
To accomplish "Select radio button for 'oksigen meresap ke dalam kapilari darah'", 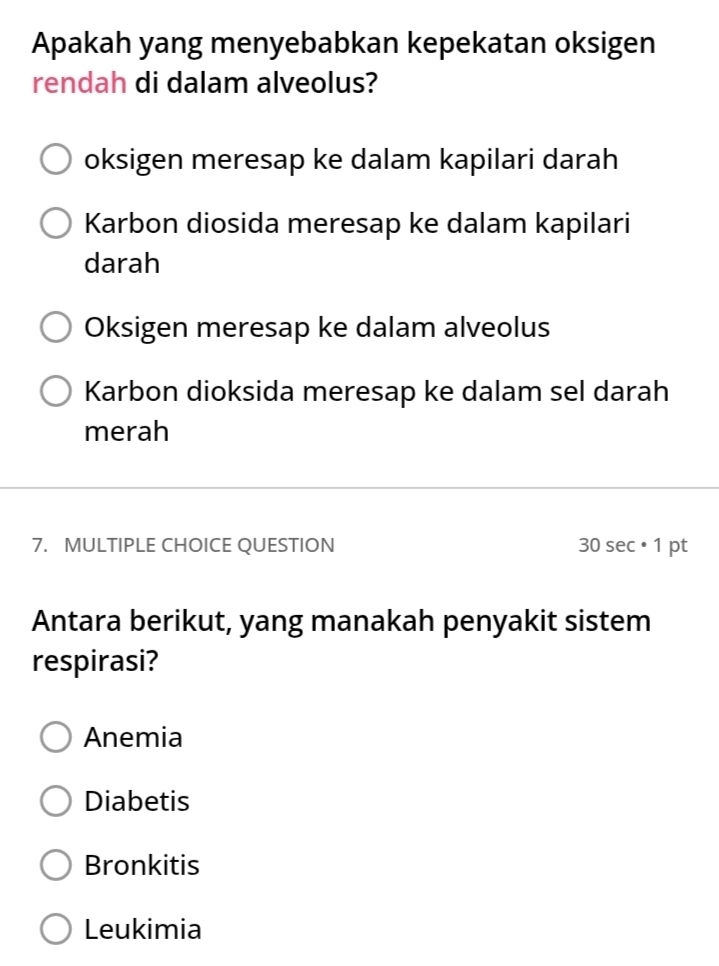I will [56, 160].
